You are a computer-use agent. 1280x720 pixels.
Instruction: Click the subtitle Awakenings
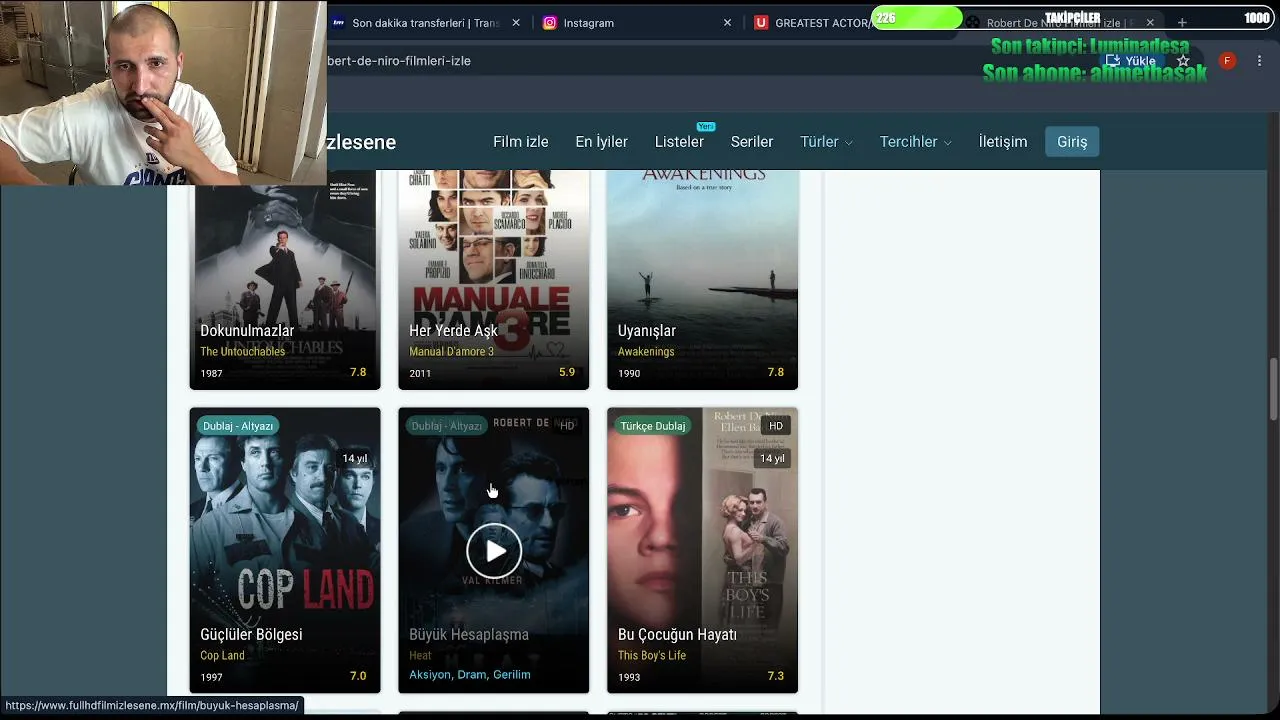646,352
